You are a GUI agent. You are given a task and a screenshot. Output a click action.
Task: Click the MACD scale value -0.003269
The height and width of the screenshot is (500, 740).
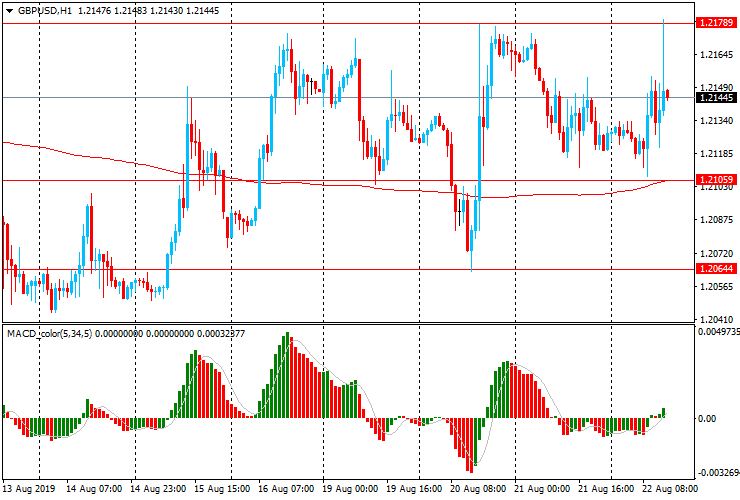[x=719, y=473]
